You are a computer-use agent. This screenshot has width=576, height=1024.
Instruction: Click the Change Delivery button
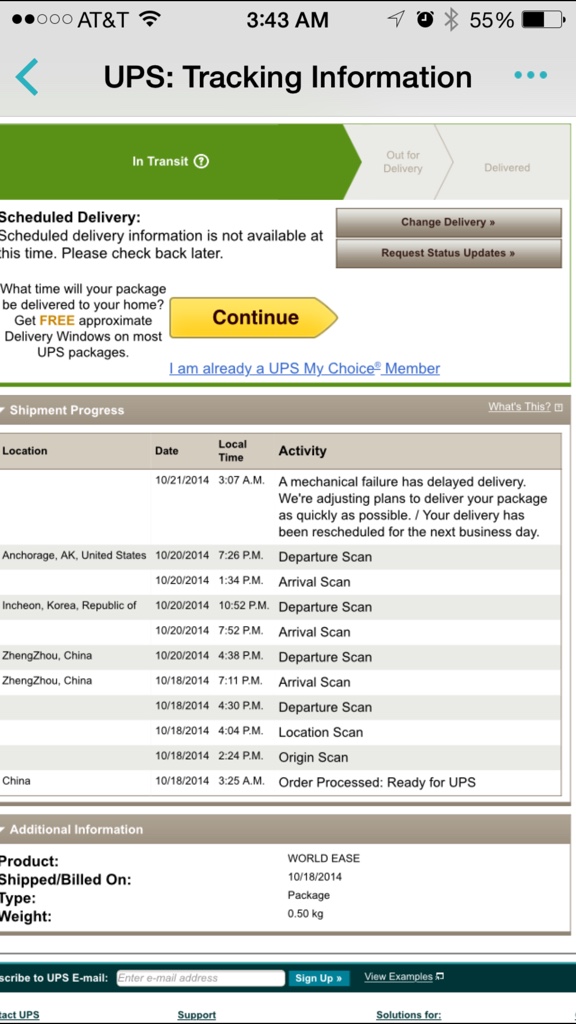tap(449, 222)
